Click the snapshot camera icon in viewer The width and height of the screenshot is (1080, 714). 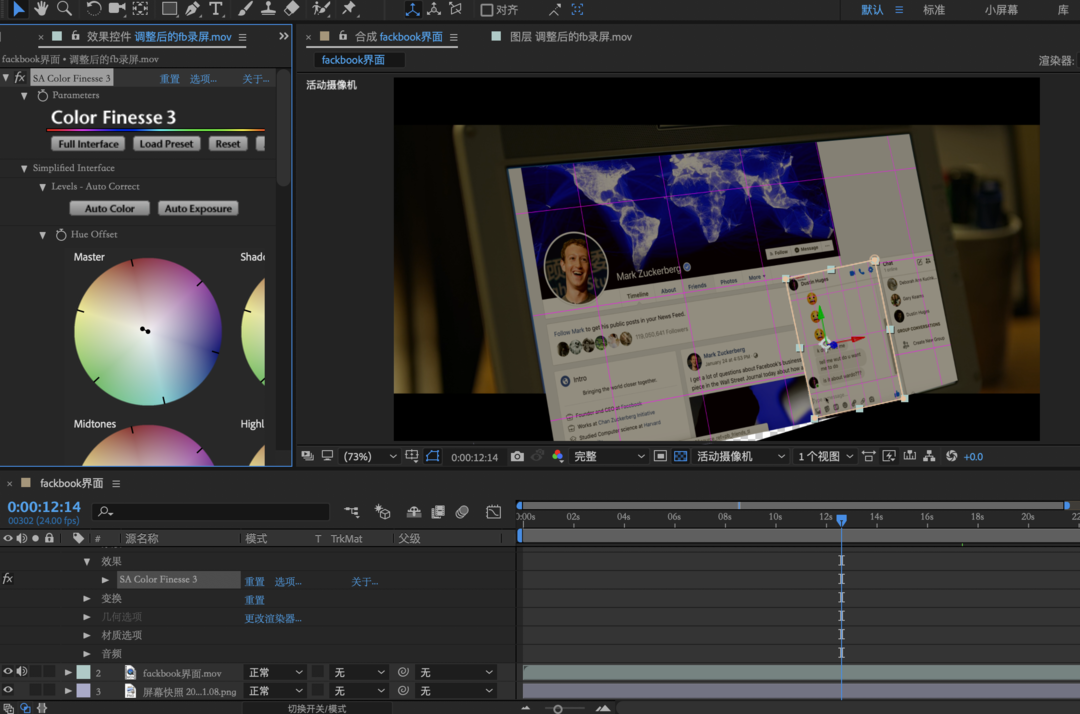tap(517, 456)
